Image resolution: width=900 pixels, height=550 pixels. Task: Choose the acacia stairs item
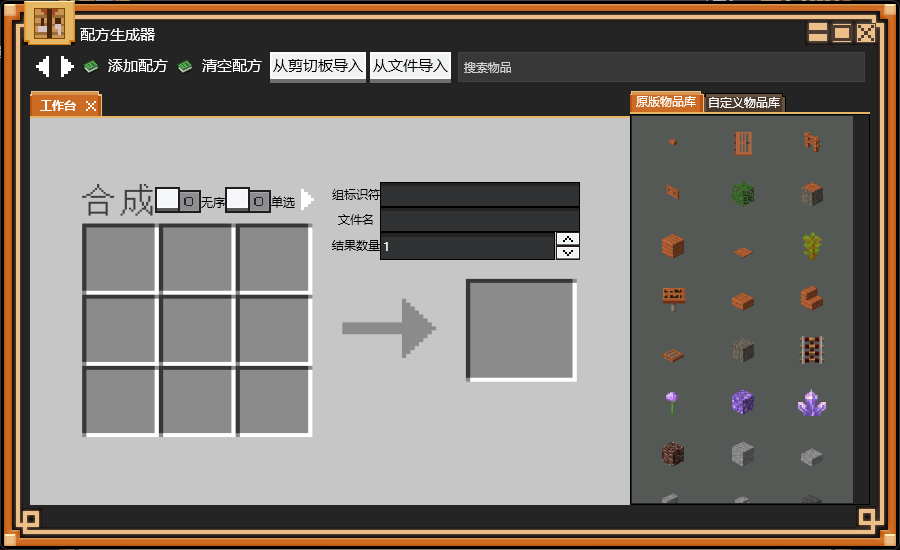click(x=812, y=298)
